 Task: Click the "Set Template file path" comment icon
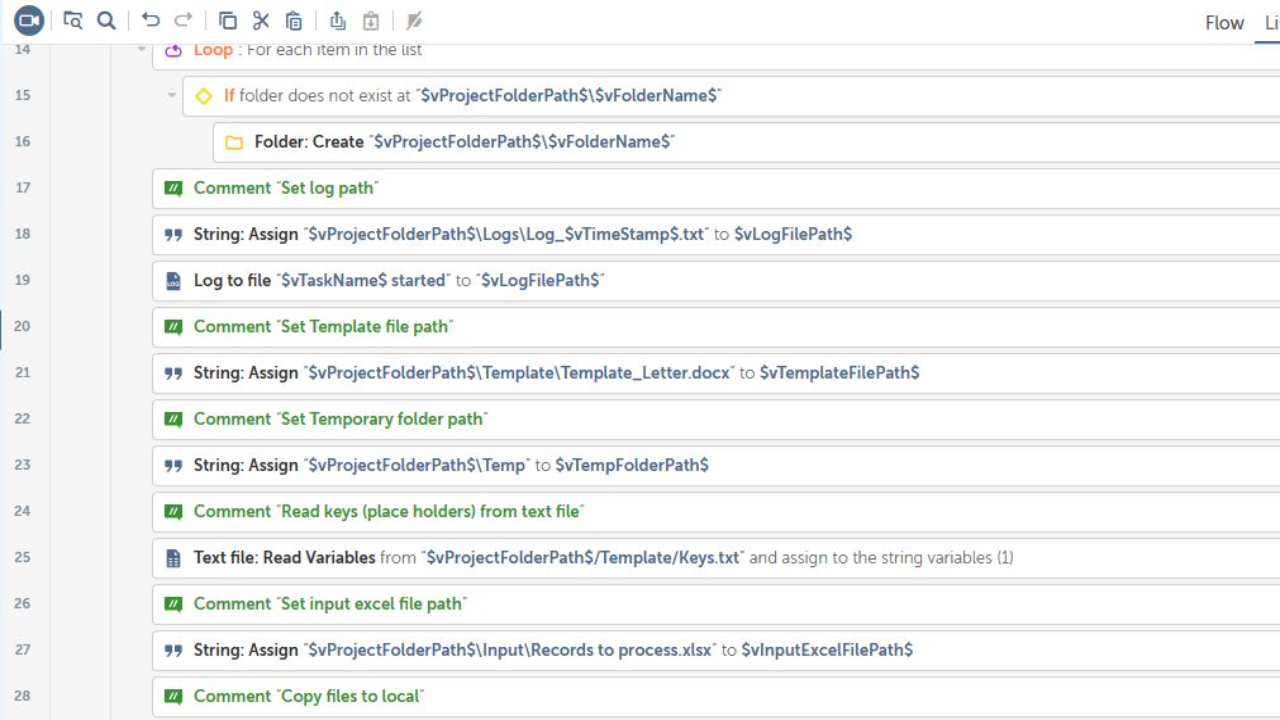click(x=173, y=327)
